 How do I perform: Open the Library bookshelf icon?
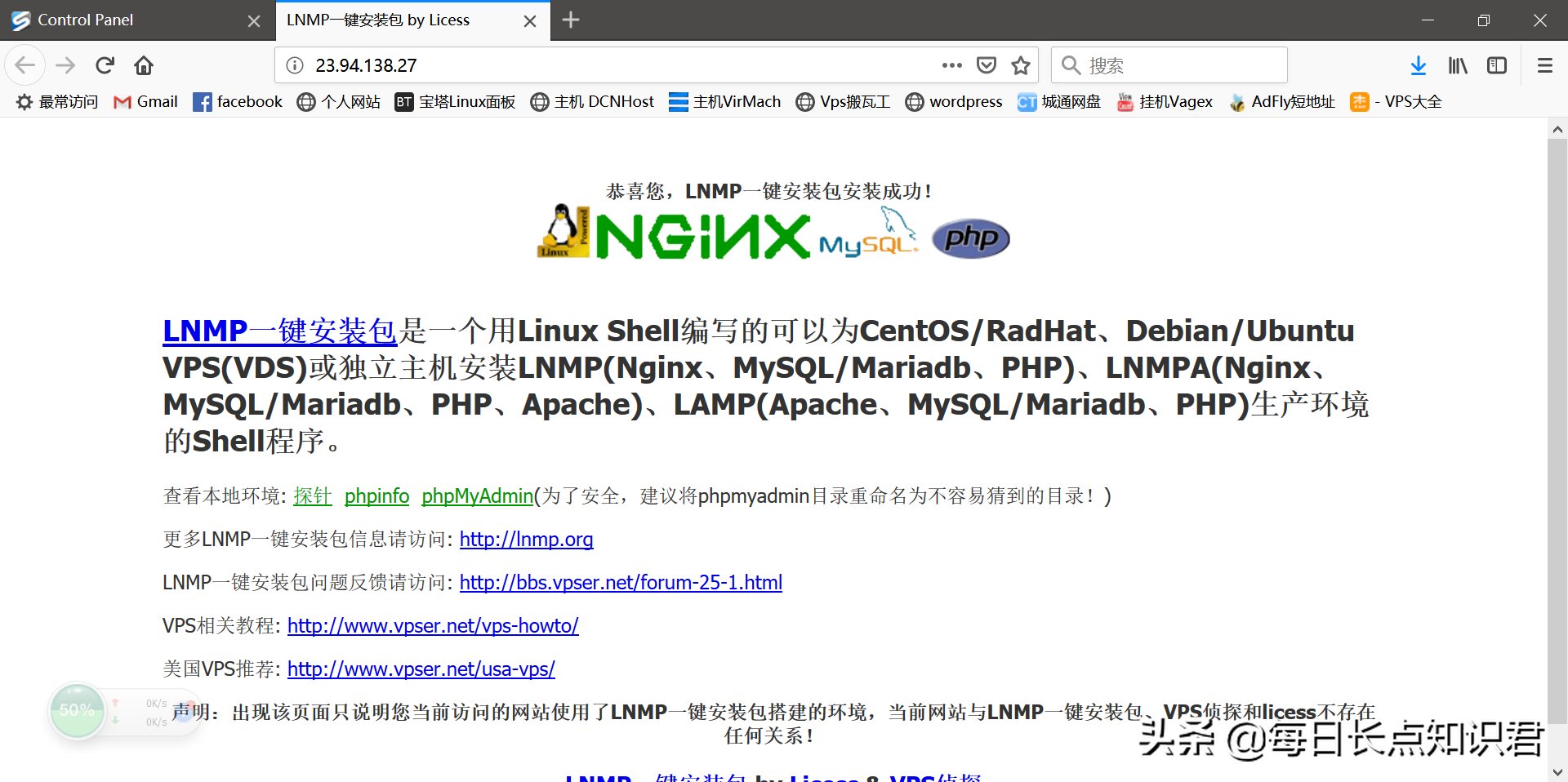pyautogui.click(x=1458, y=65)
